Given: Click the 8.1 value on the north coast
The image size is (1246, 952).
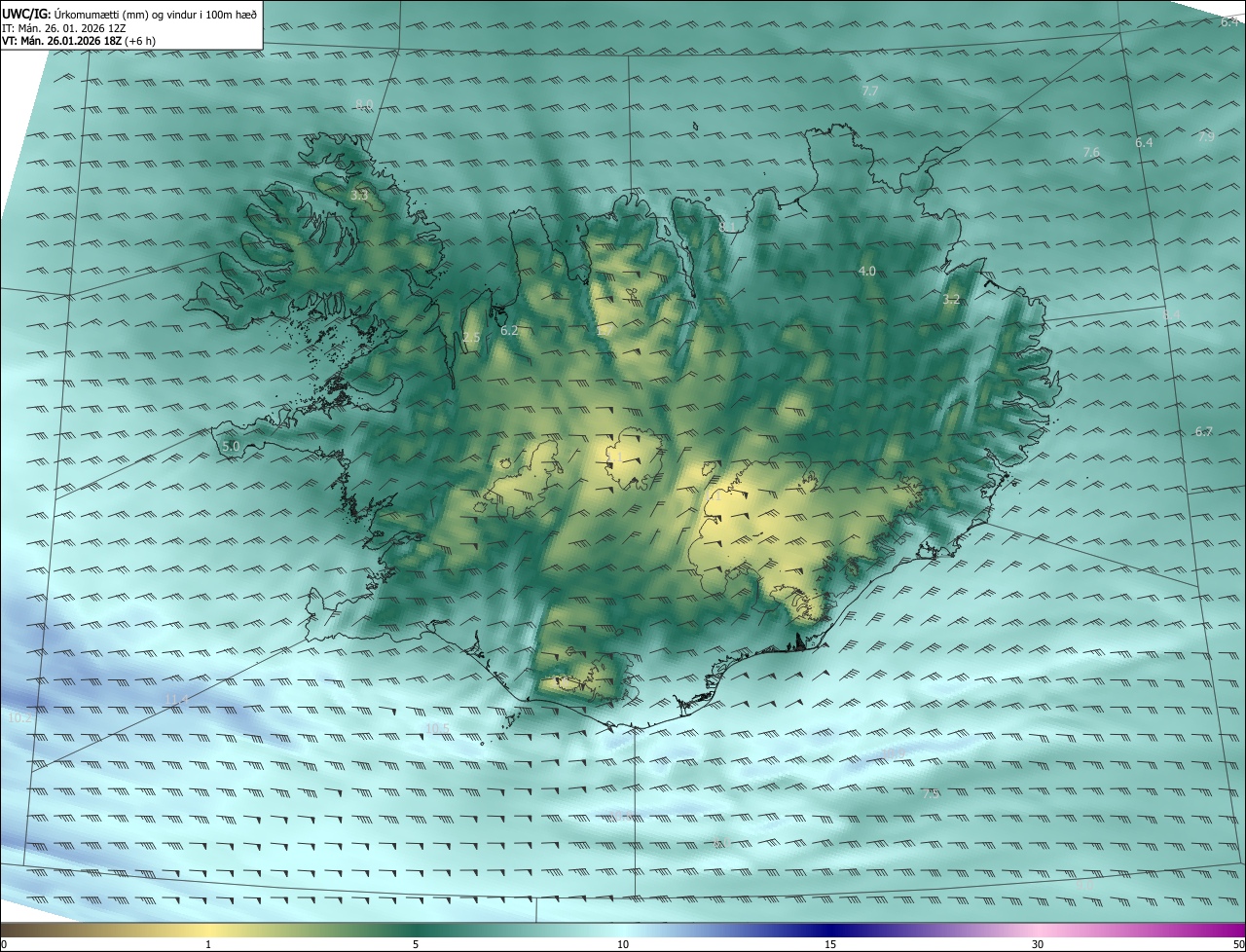Looking at the screenshot, I should click(x=727, y=227).
